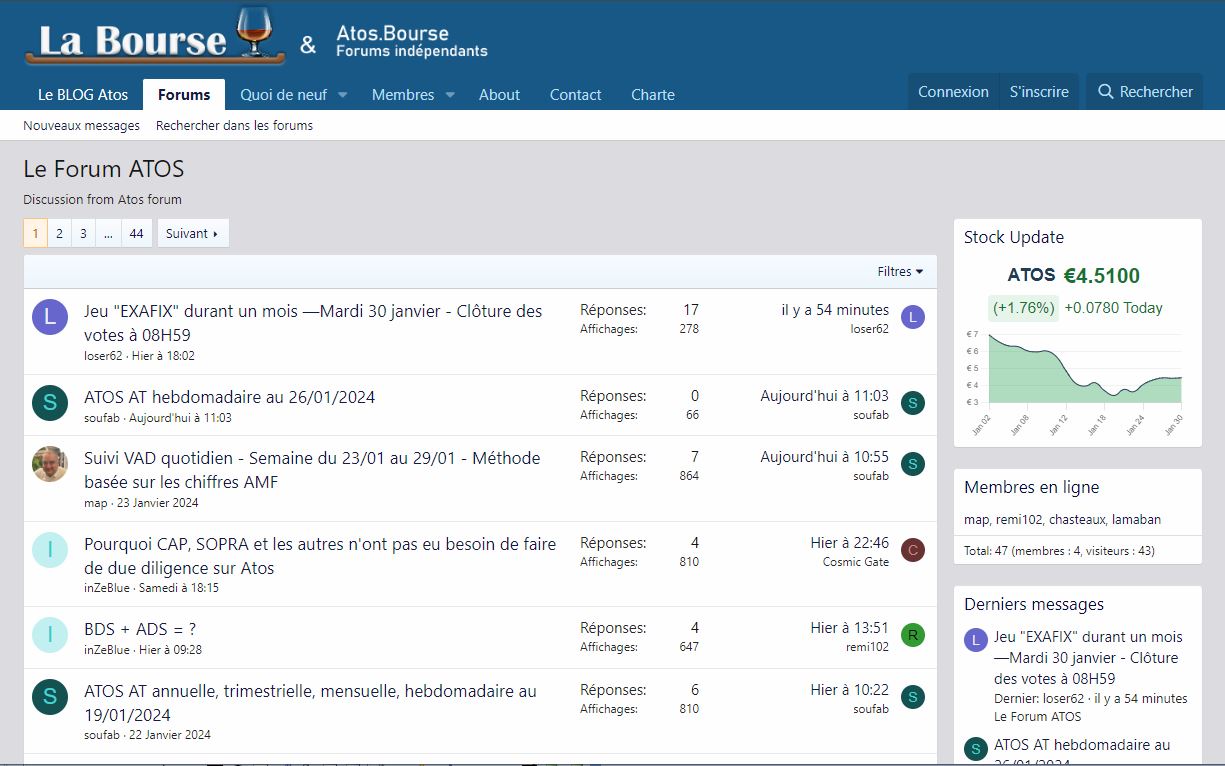
Task: Open Rechercher dans les forums
Action: click(234, 126)
